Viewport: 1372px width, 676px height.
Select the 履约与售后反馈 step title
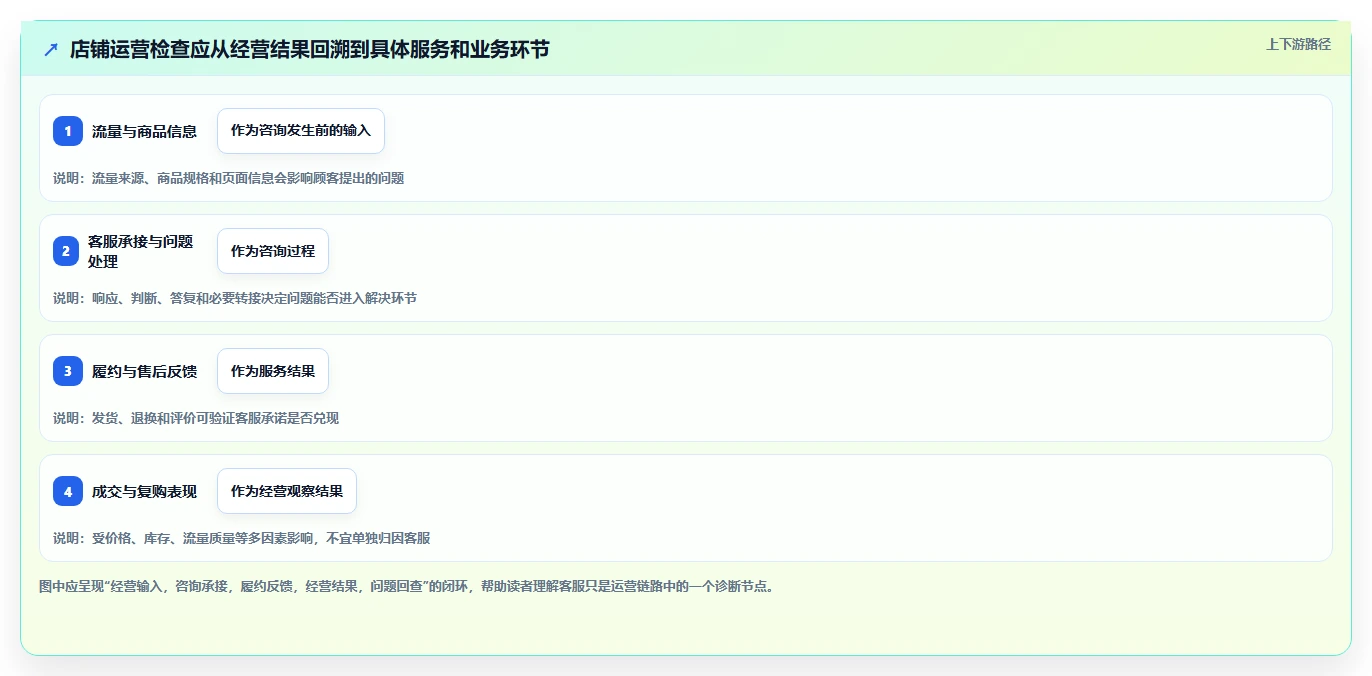144,371
